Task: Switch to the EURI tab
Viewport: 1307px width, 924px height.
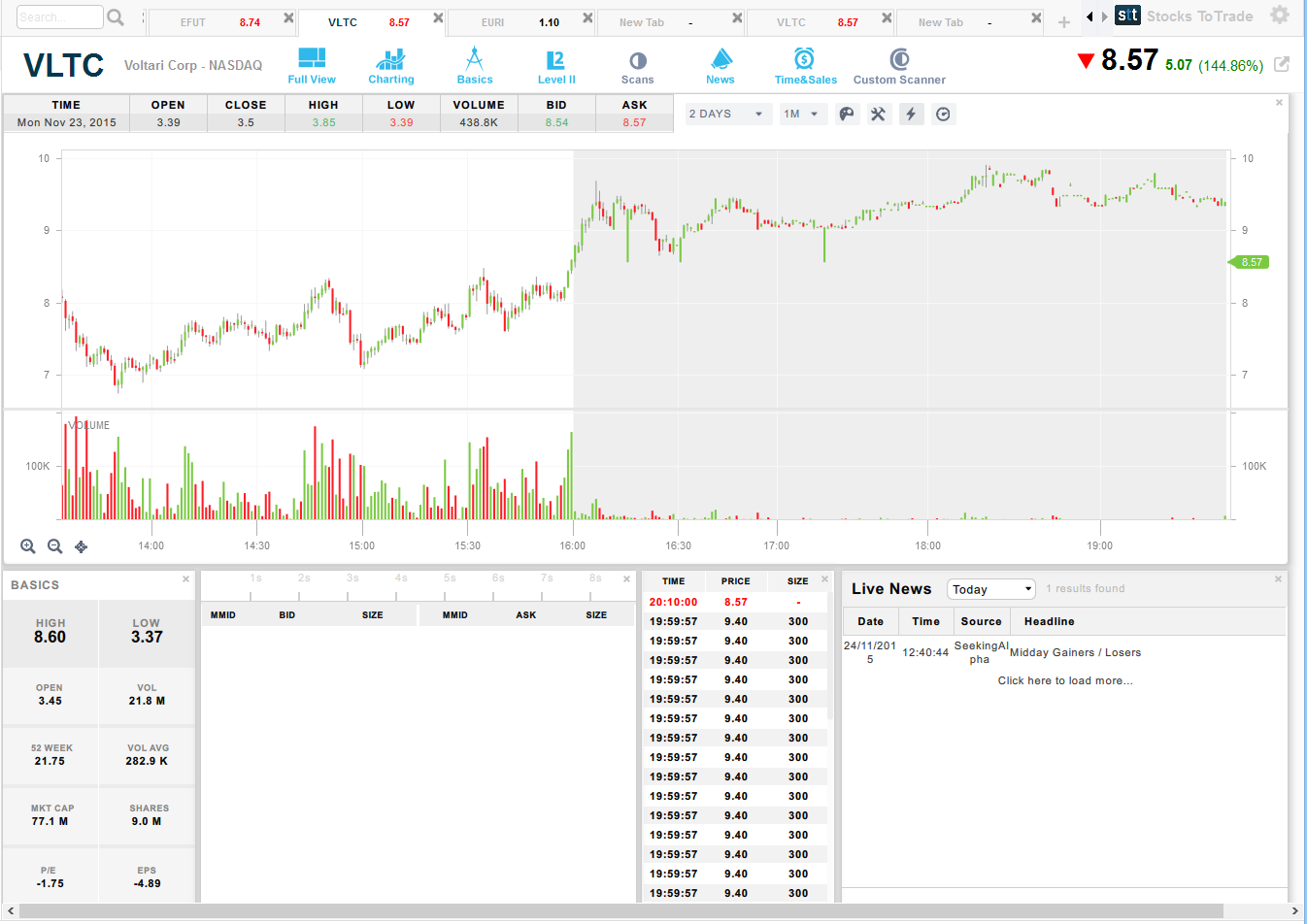Action: coord(519,22)
